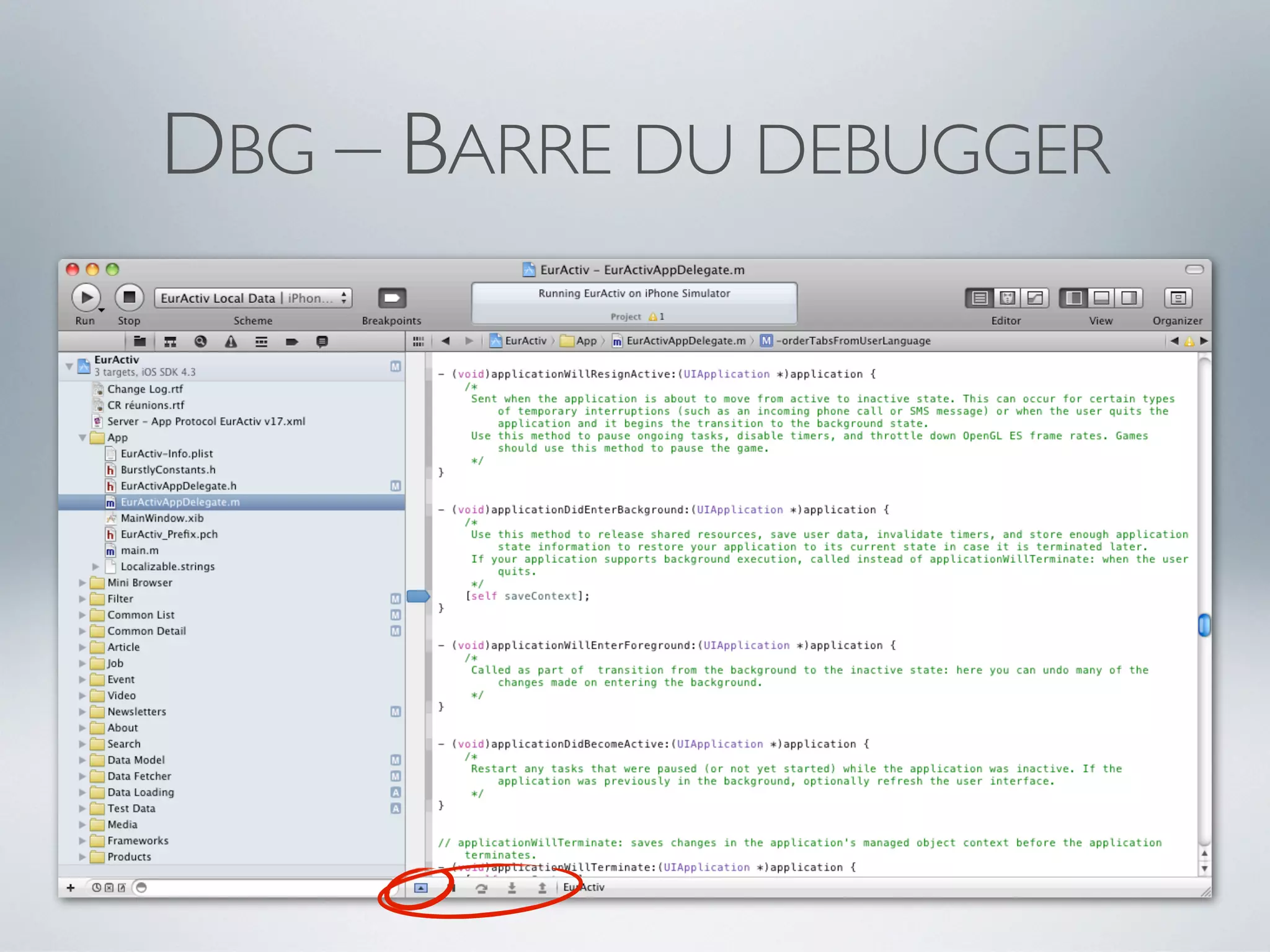Click the project warning count in the activity viewer
Viewport: 1270px width, 952px height.
656,317
